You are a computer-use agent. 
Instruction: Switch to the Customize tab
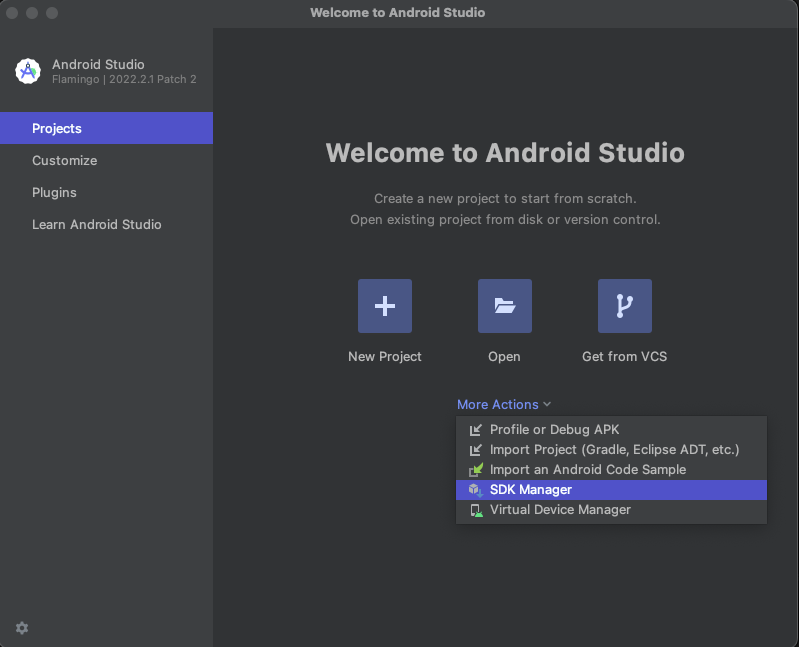106,160
